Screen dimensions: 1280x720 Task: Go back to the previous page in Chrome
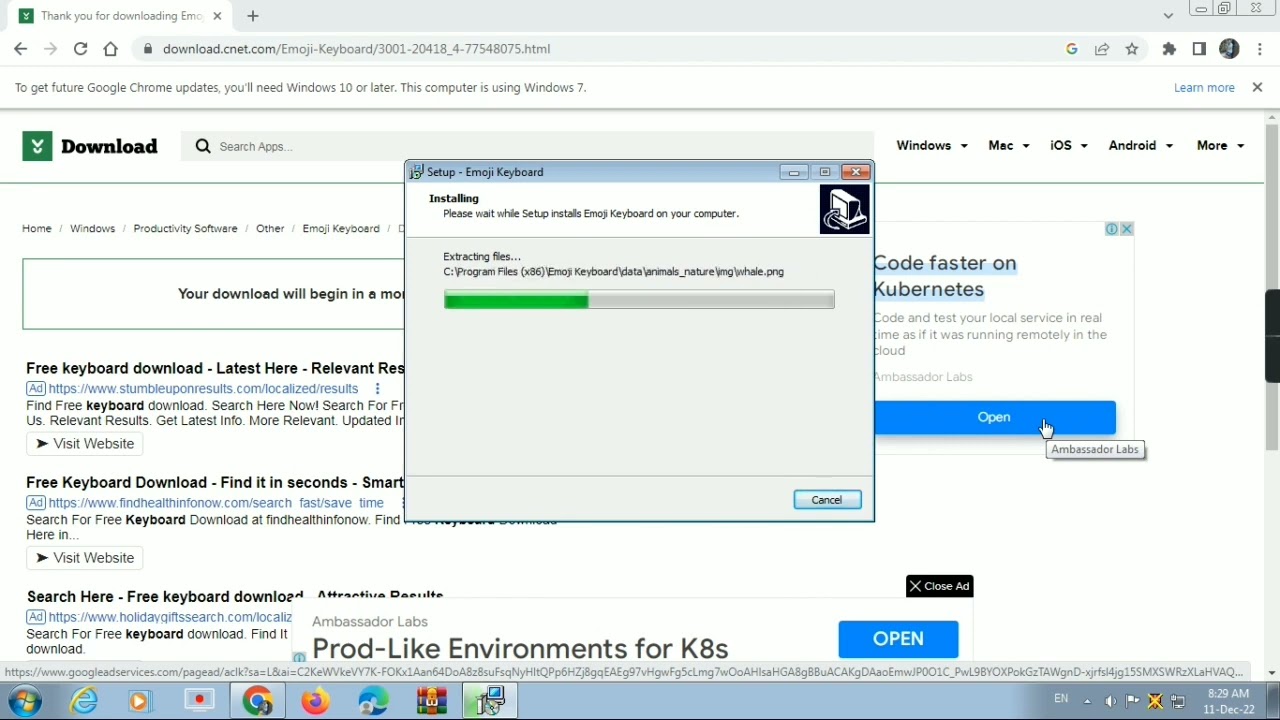tap(21, 49)
